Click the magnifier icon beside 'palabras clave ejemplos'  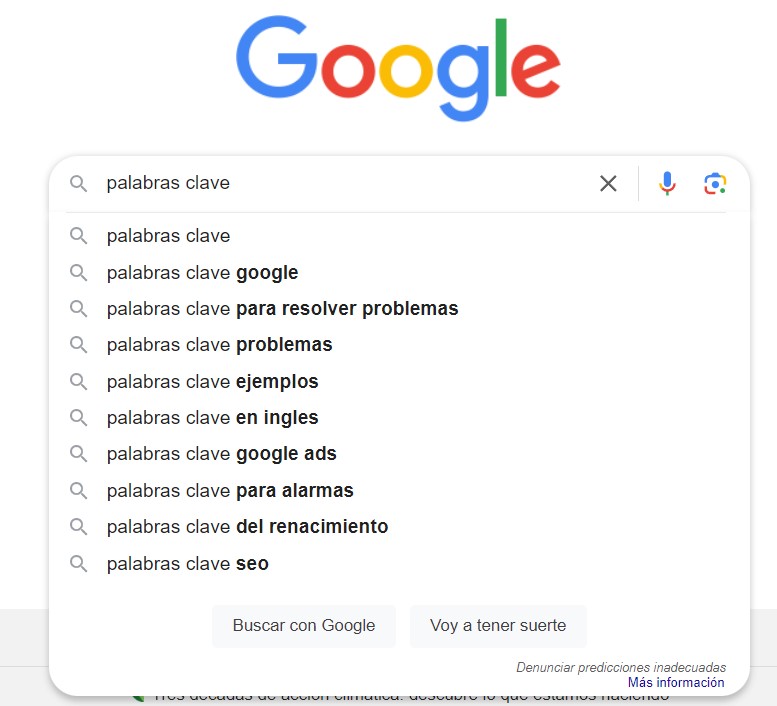[78, 381]
